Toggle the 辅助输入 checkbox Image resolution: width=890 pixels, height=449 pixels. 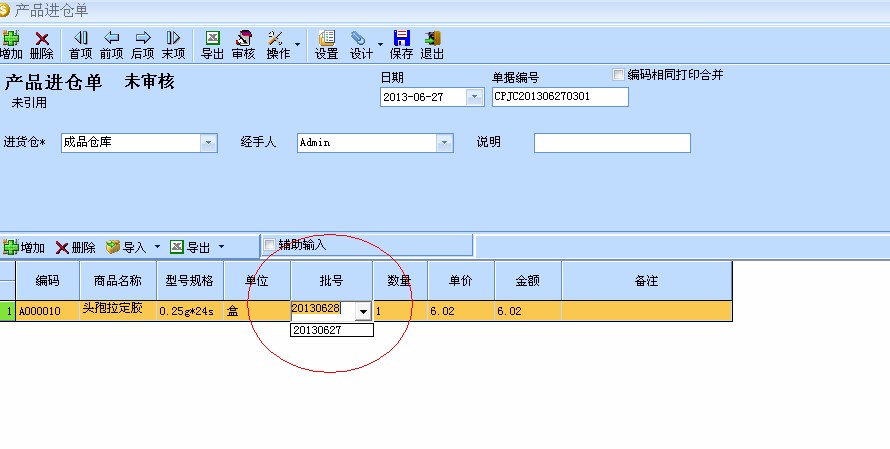pyautogui.click(x=270, y=245)
